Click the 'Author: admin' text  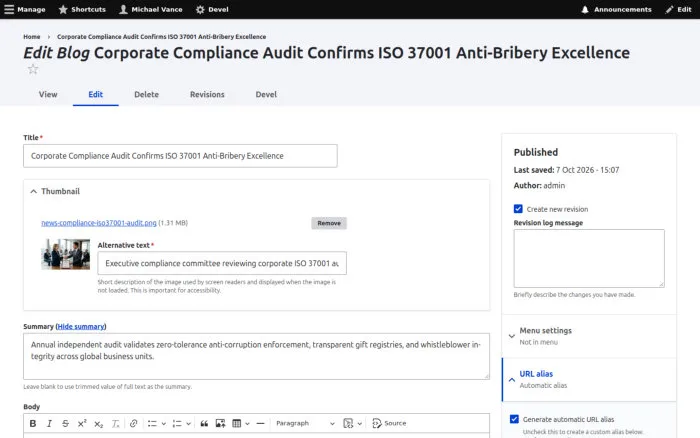click(x=539, y=185)
